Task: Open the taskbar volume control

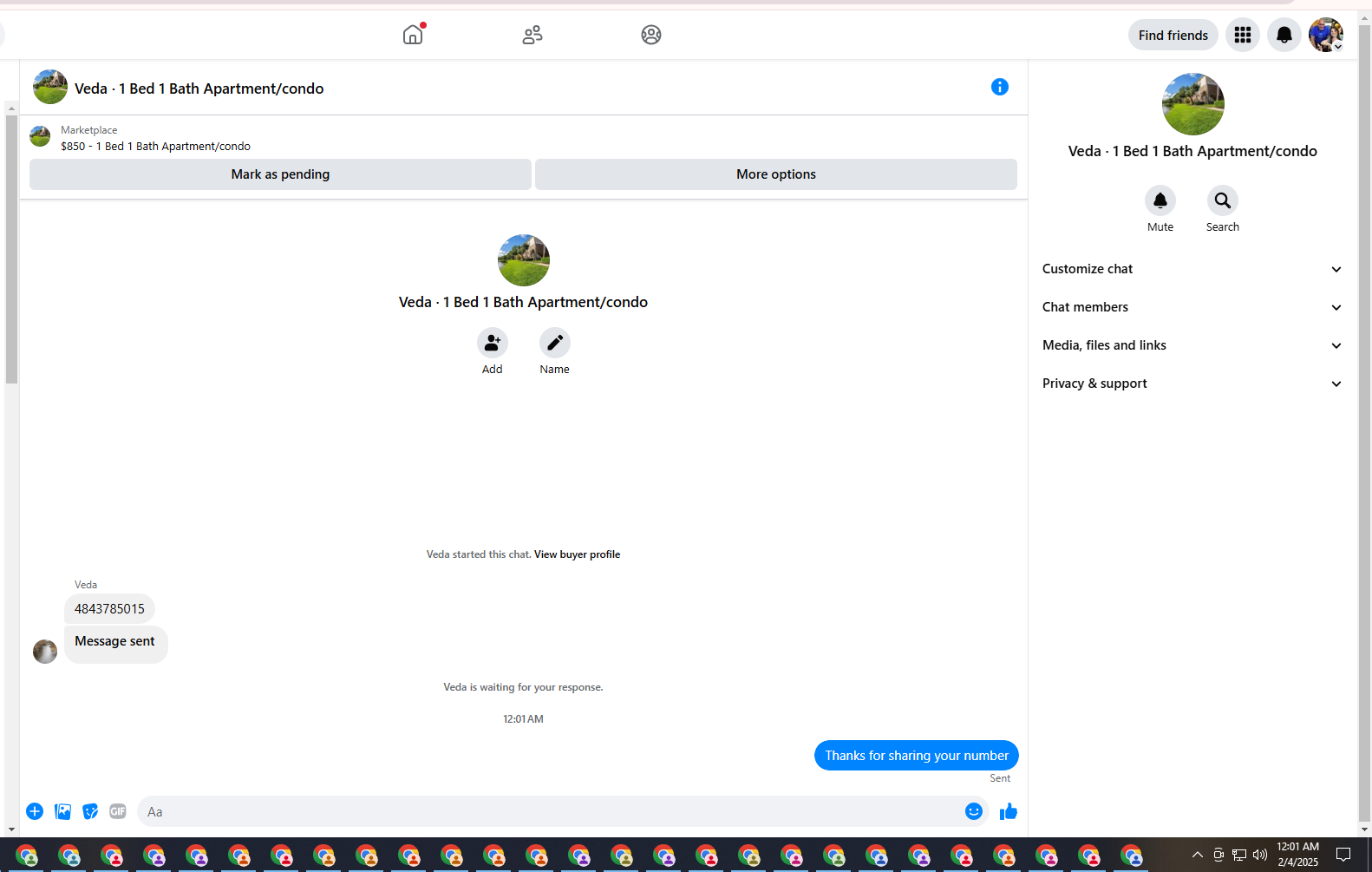Action: coord(1260,855)
